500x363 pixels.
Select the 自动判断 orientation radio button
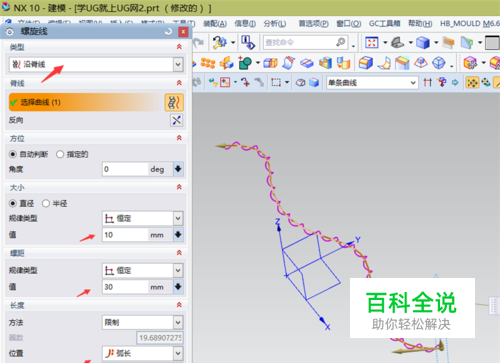point(13,154)
